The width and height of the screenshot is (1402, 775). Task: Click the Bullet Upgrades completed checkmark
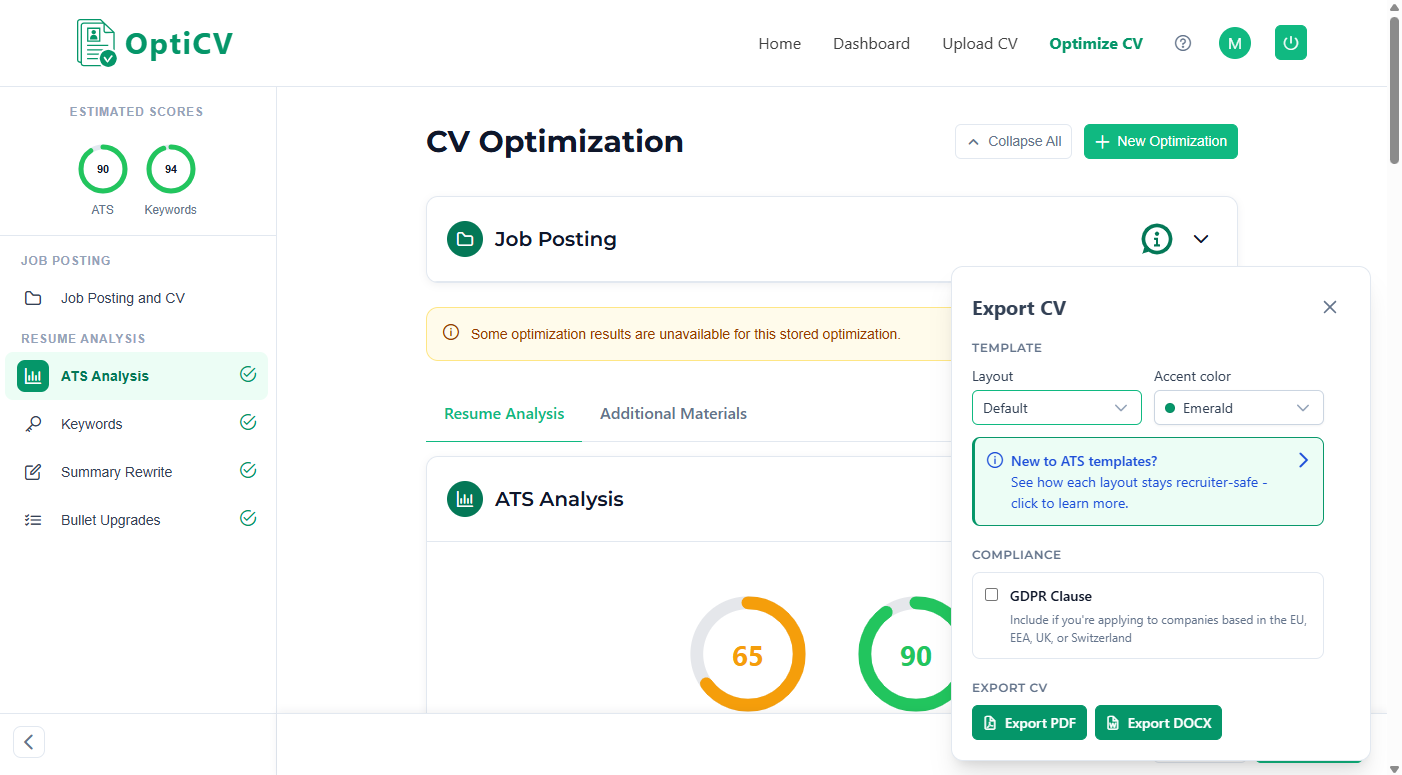point(248,518)
